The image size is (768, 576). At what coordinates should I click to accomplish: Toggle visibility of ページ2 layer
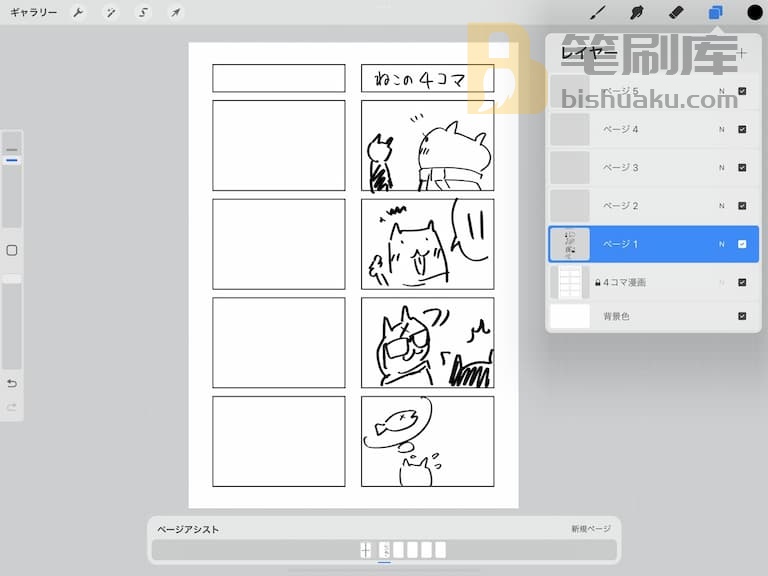742,206
